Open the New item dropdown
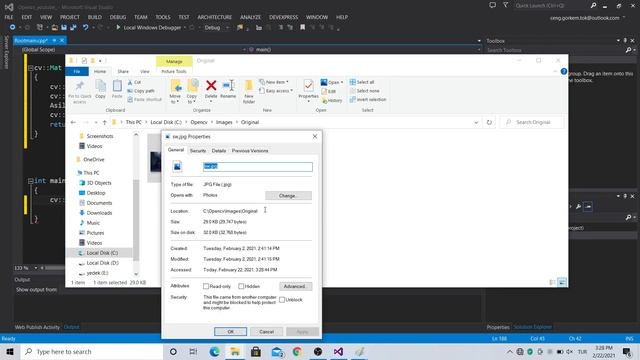The image size is (640, 360). click(274, 82)
